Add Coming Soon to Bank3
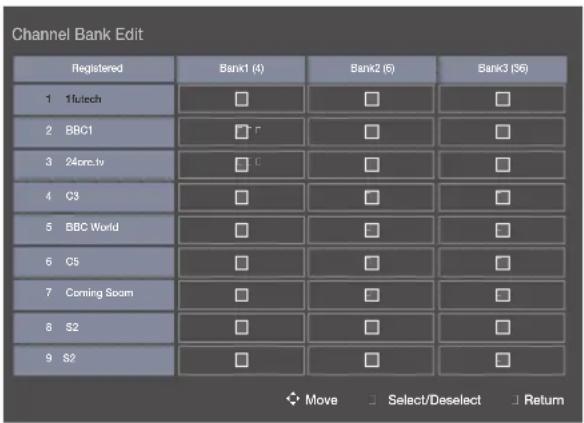This screenshot has width=584, height=423. (x=503, y=295)
